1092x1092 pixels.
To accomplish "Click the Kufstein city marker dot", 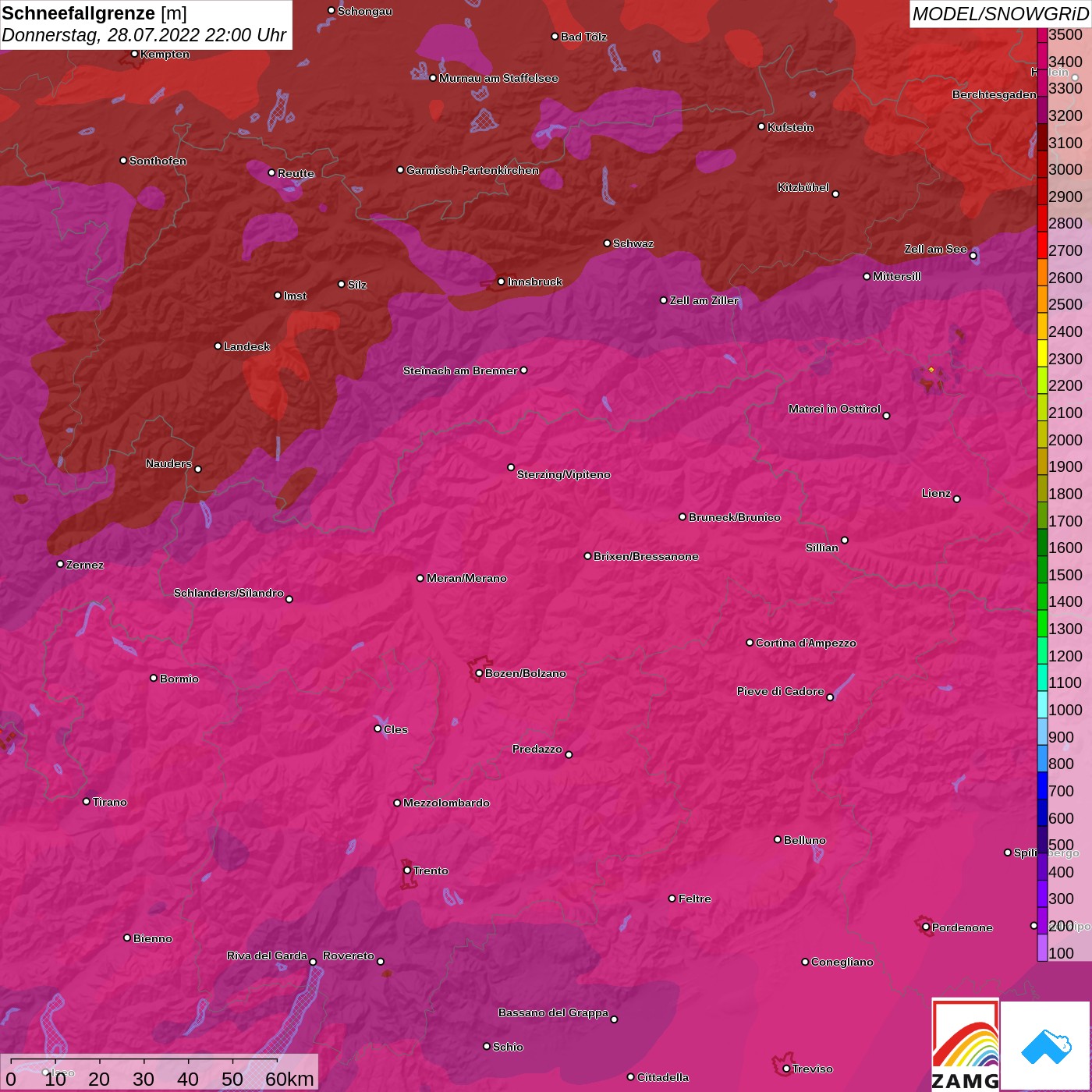I will (x=761, y=126).
